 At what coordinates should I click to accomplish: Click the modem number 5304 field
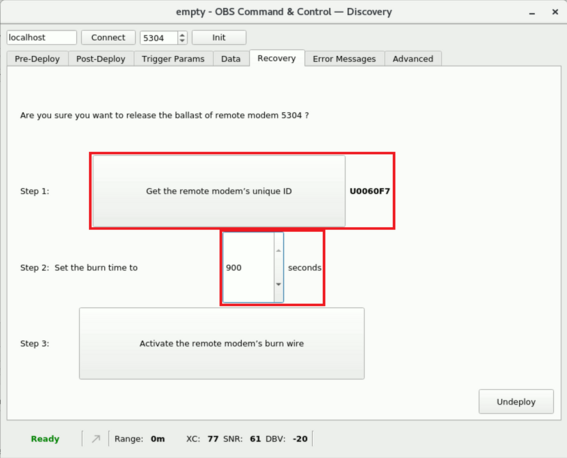click(x=159, y=38)
